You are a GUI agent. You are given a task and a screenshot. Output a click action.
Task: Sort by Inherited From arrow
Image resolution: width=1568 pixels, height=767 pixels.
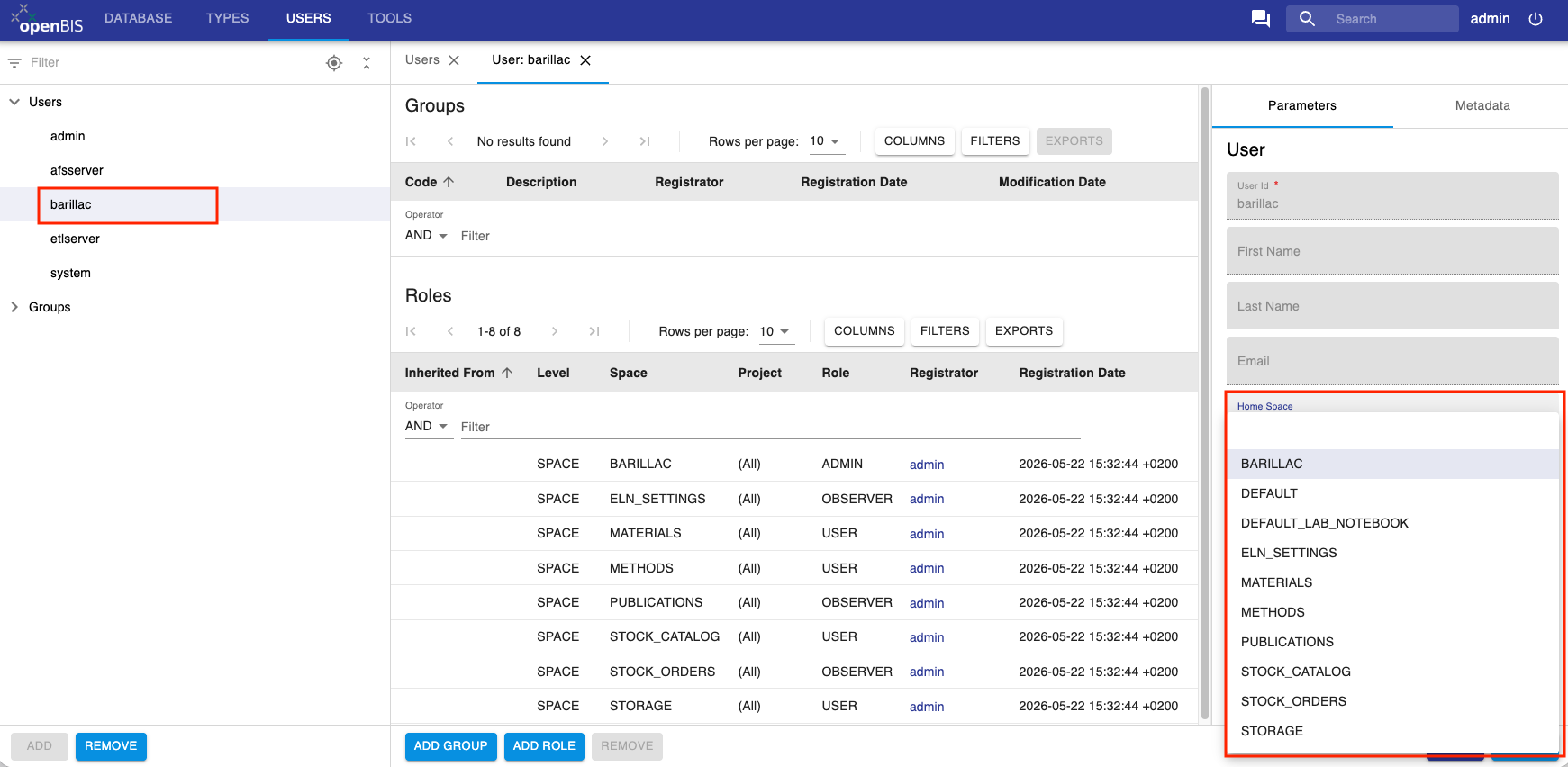pos(507,373)
